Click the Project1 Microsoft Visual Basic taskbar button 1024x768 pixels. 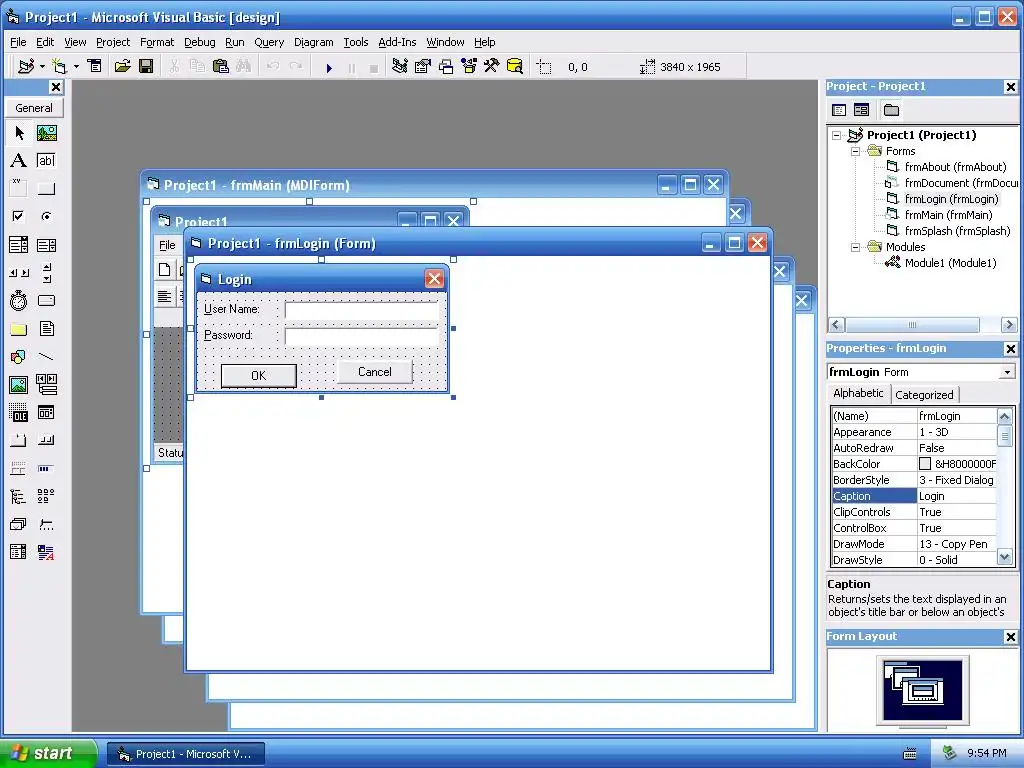pyautogui.click(x=186, y=754)
